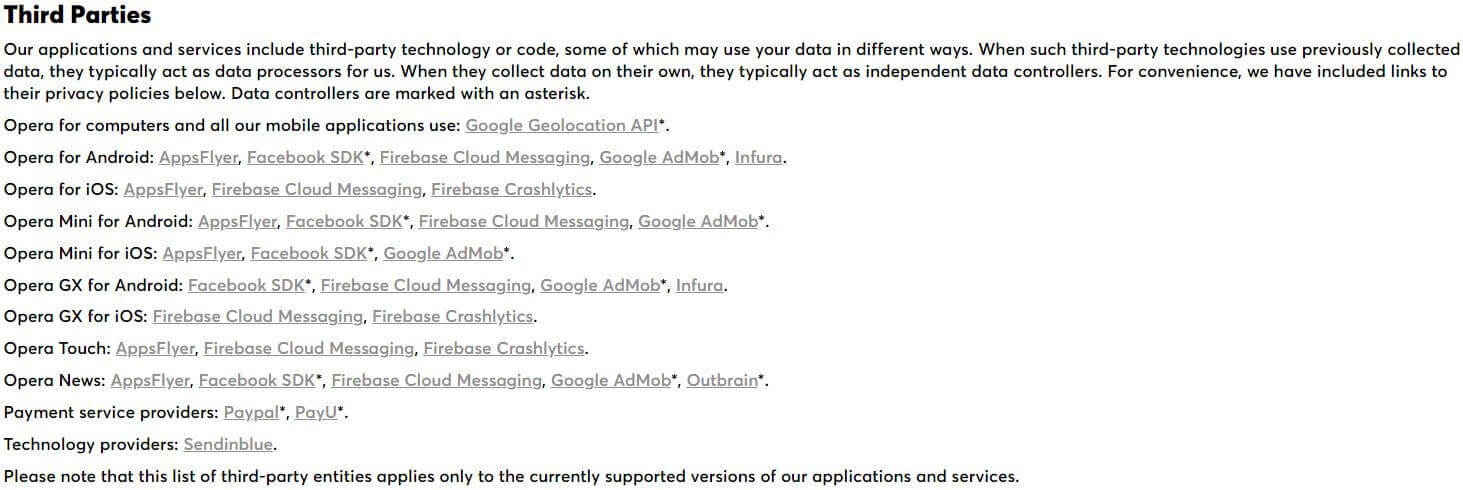Screen dimensions: 1463x490
Task: Open AppsFlyer link in Opera Mini for Android row
Action: pyautogui.click(x=237, y=221)
